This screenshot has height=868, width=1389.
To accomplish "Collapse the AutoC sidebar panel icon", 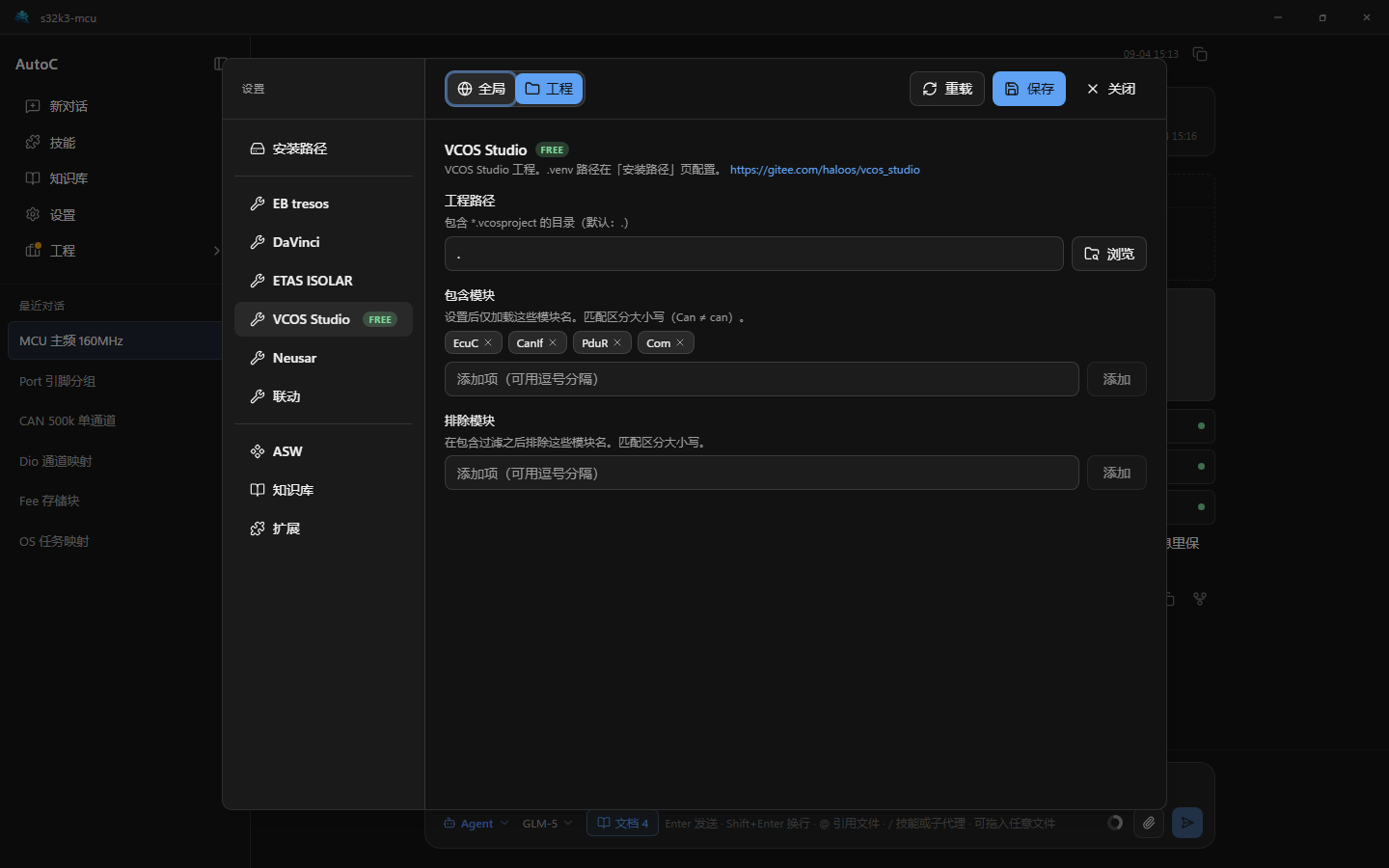I will pos(220,64).
